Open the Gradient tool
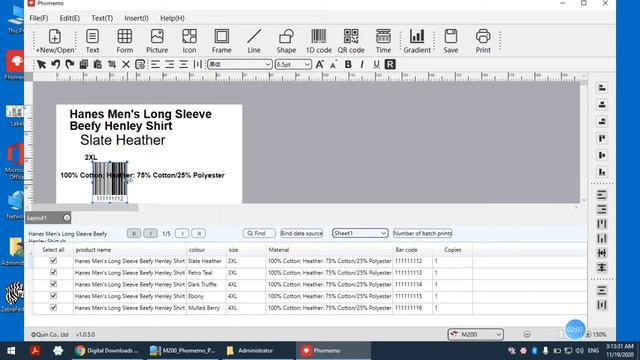Screen dimensions: 640x360 coord(417,41)
